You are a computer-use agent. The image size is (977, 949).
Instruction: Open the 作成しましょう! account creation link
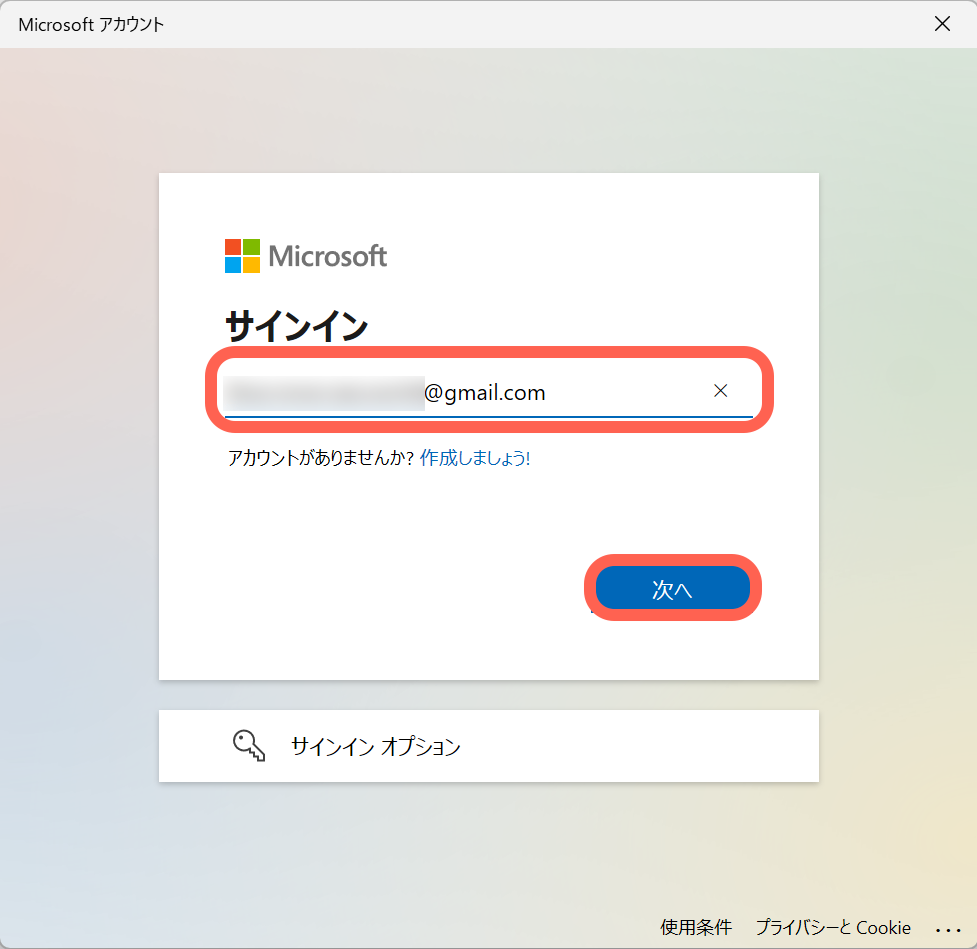point(475,458)
